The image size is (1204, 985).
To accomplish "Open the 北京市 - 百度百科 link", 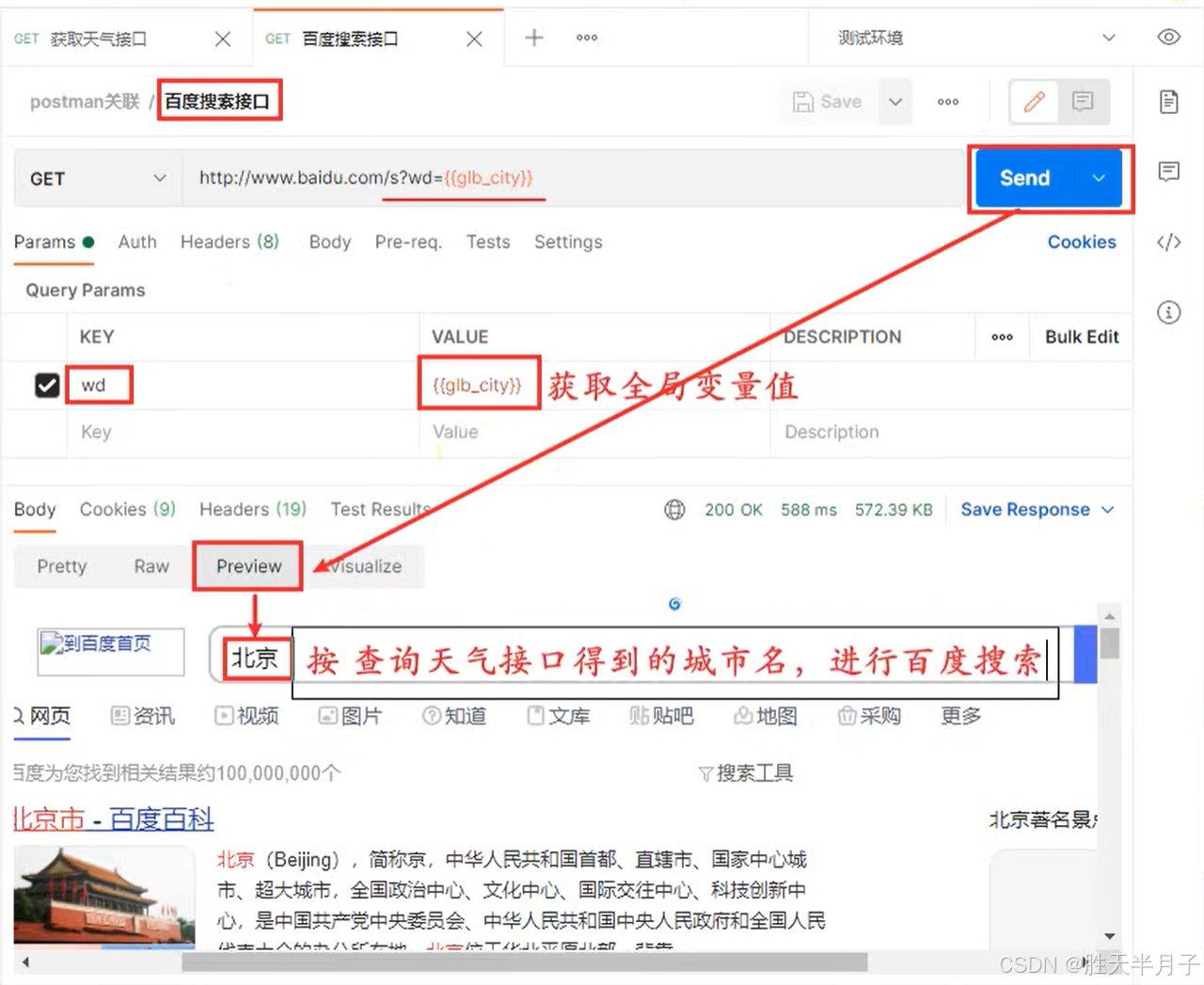I will (x=114, y=818).
